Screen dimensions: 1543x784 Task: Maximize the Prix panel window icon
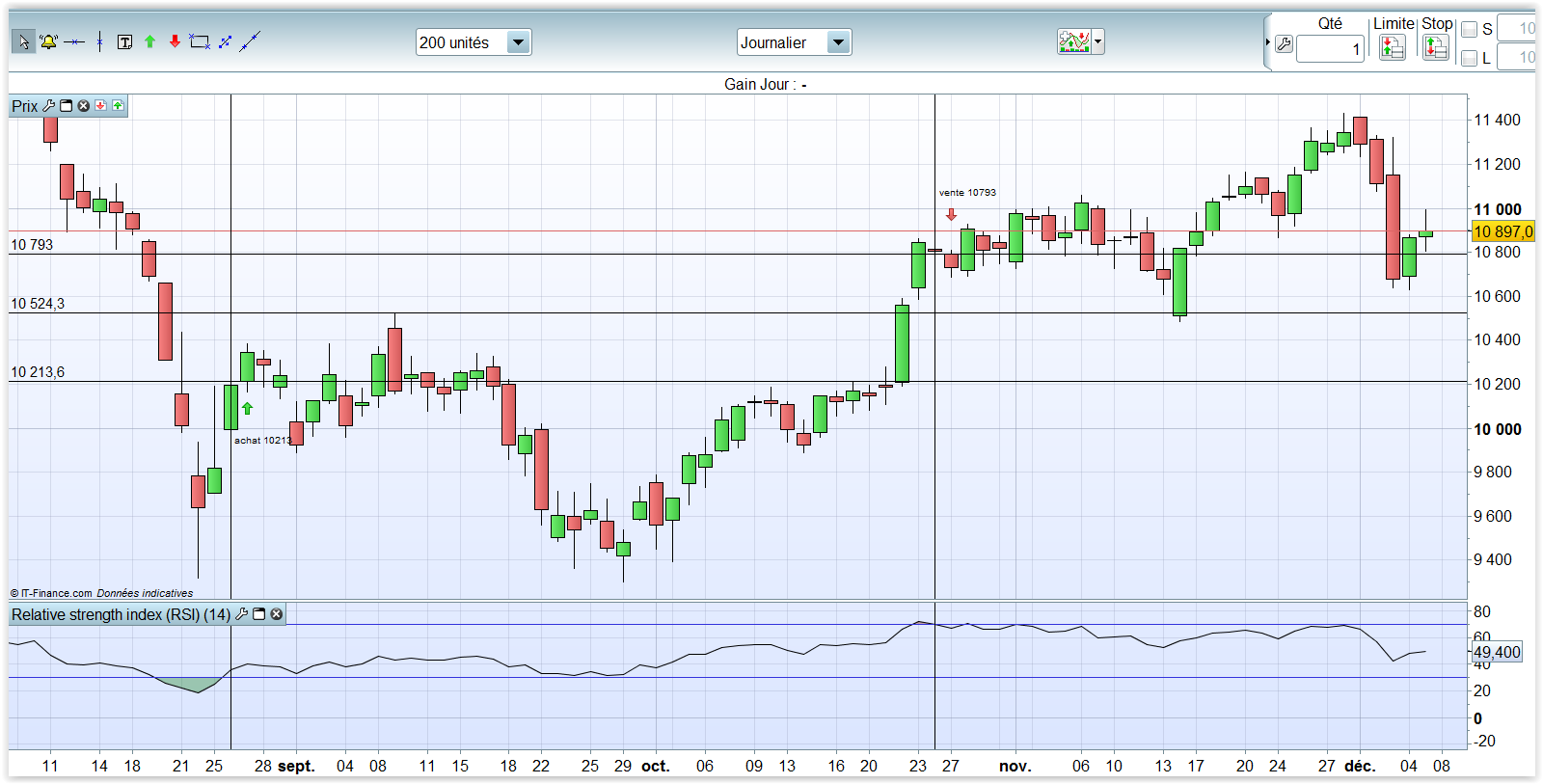coord(67,105)
